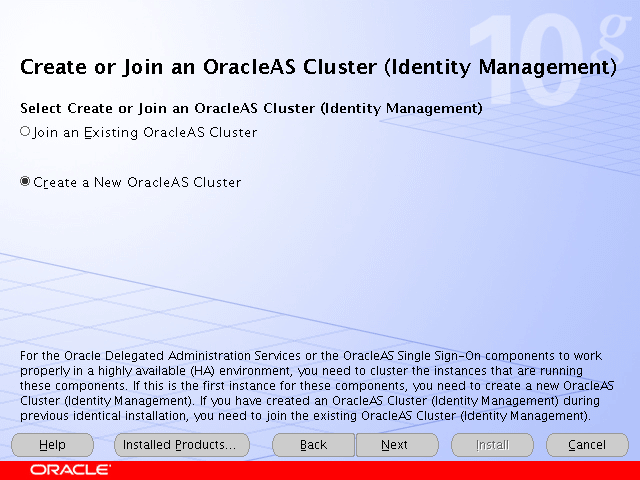Click the grayed-out Install button
This screenshot has height=480, width=640.
point(492,444)
